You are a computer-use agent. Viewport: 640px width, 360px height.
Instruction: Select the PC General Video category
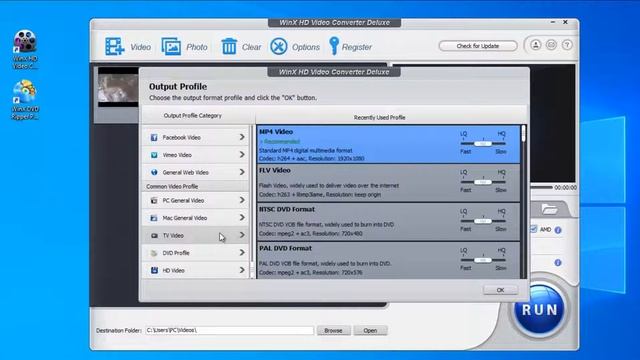[x=196, y=200]
